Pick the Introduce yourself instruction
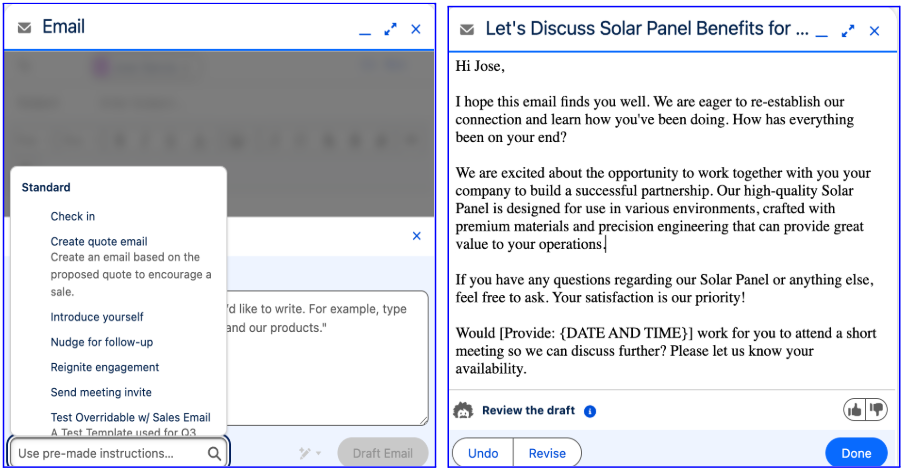903x471 pixels. pyautogui.click(x=97, y=317)
